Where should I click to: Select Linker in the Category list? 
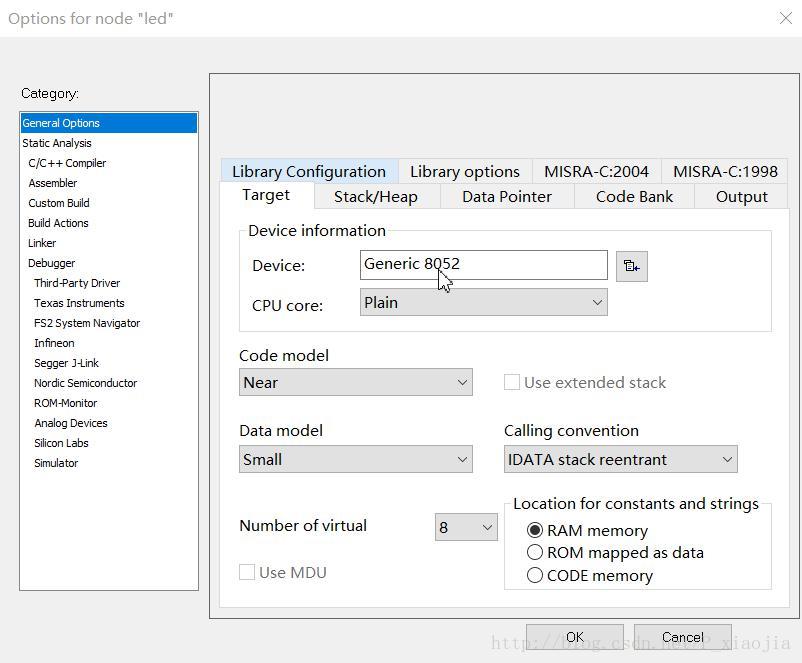tap(42, 243)
